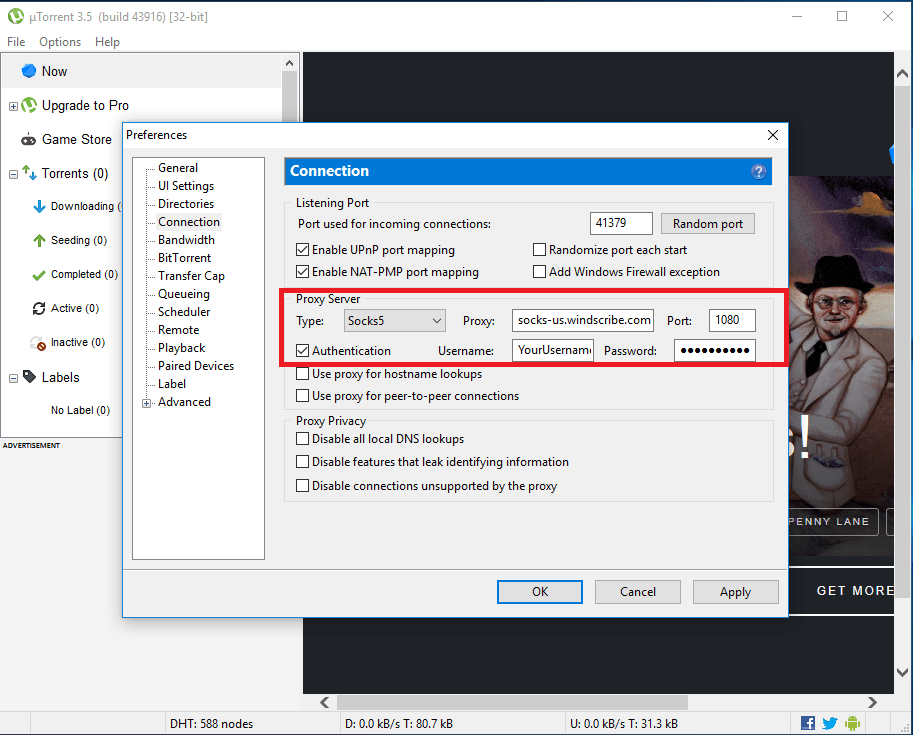Click Cancel in Preferences dialog

pos(638,592)
